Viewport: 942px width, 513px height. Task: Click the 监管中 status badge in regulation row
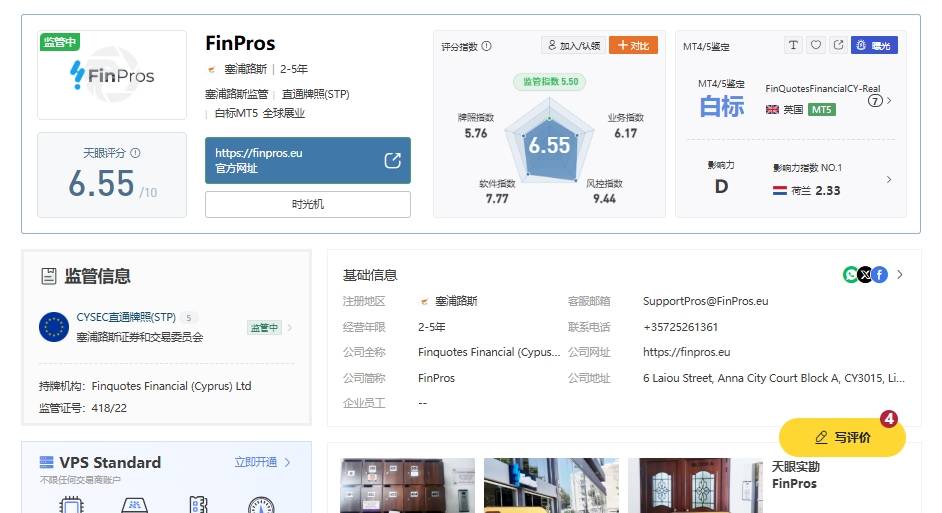264,327
